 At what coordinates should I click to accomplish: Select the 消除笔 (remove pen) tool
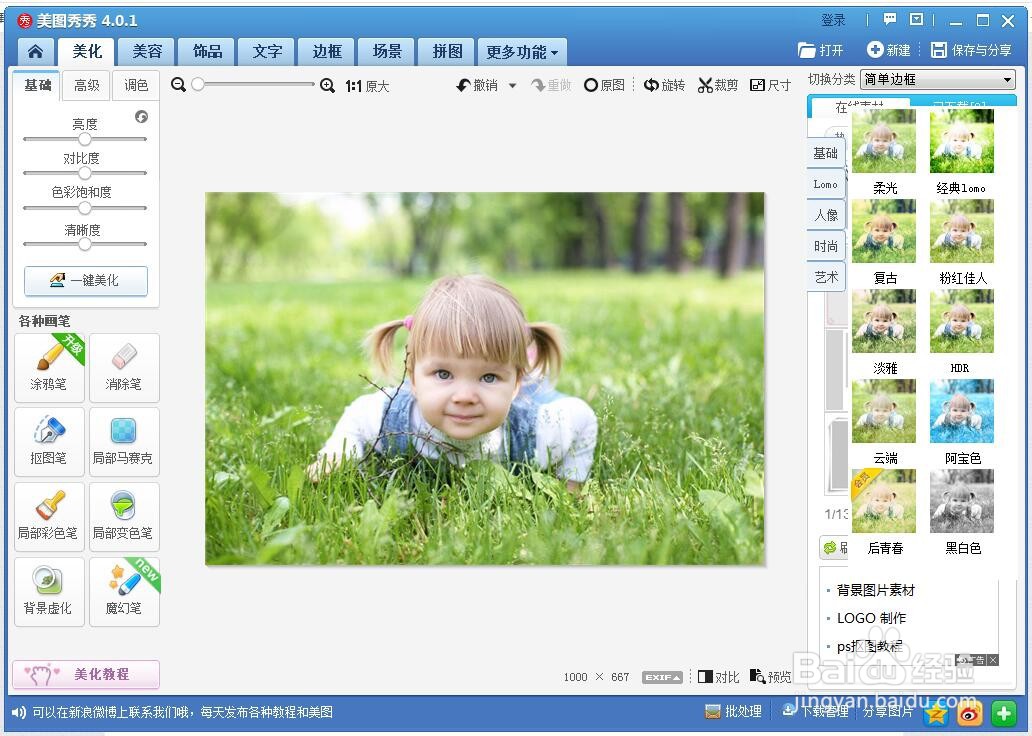click(x=123, y=367)
